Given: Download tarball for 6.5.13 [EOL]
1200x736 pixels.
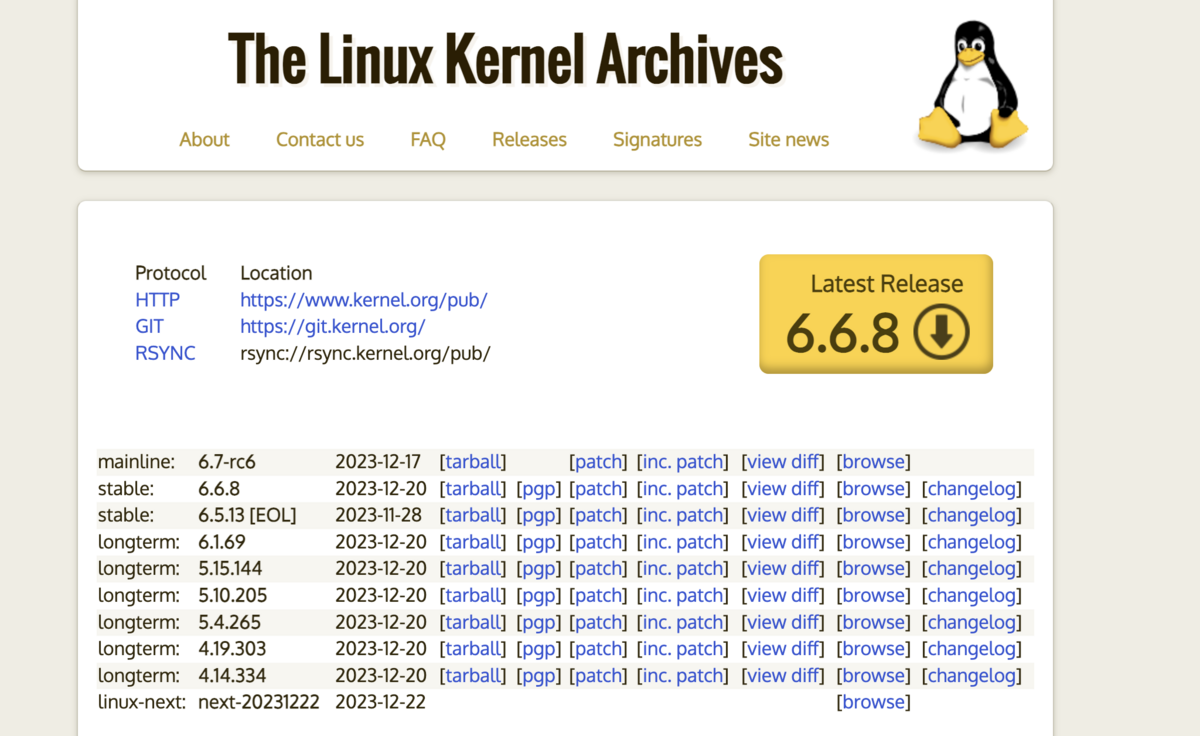Looking at the screenshot, I should click(473, 515).
